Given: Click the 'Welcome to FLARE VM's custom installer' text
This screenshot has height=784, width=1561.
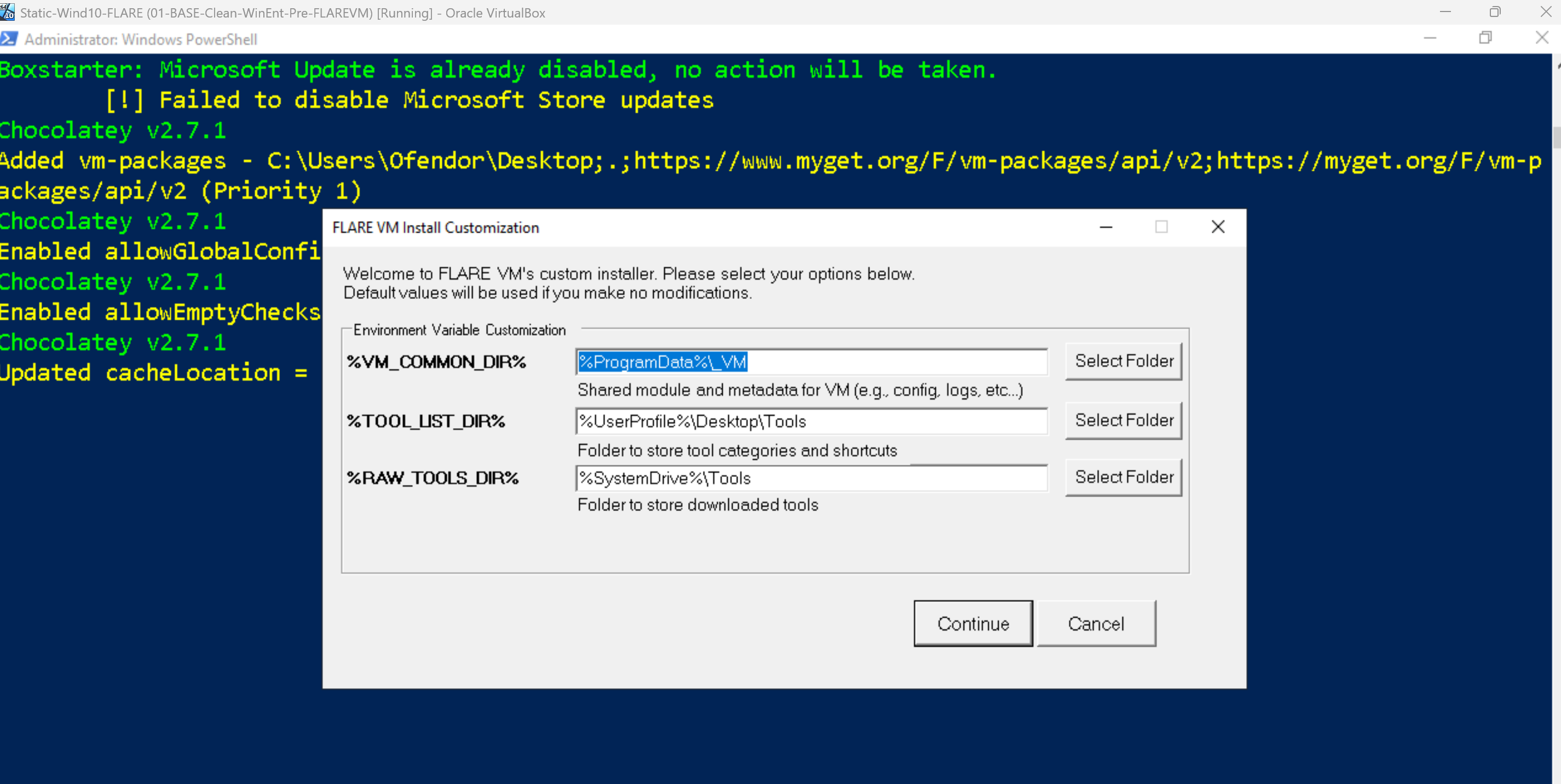Looking at the screenshot, I should pyautogui.click(x=629, y=274).
